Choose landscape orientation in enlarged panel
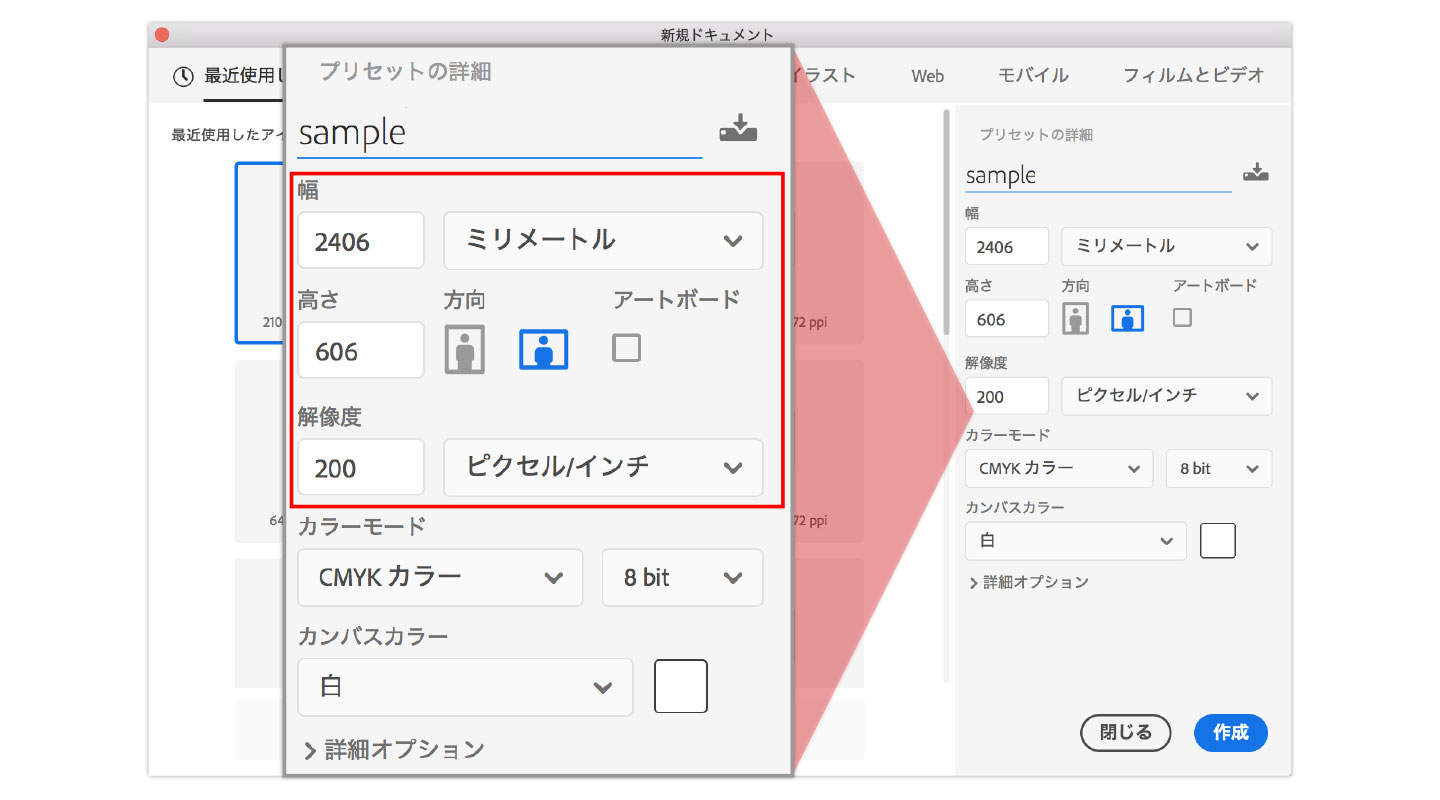The width and height of the screenshot is (1440, 800). pyautogui.click(x=543, y=349)
